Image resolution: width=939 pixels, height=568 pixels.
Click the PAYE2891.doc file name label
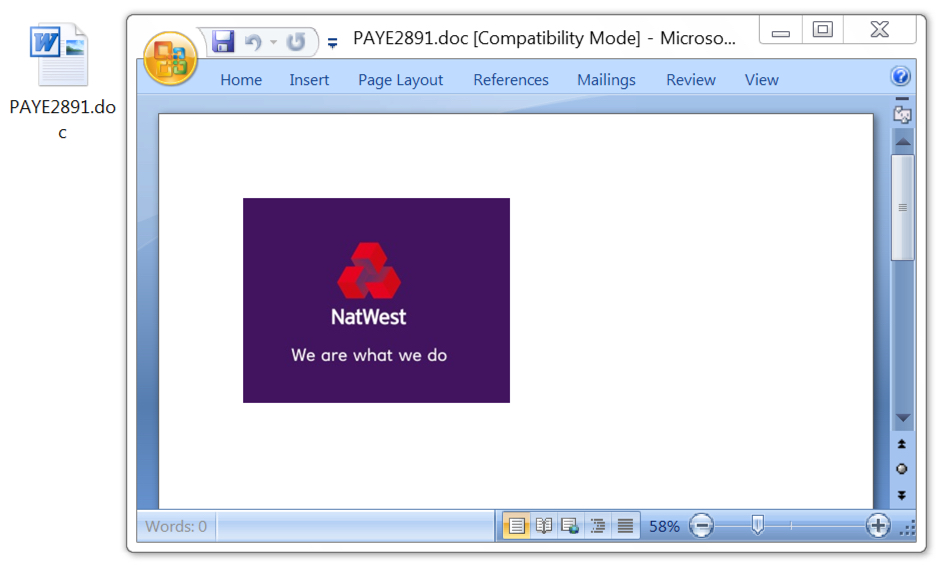(x=62, y=119)
